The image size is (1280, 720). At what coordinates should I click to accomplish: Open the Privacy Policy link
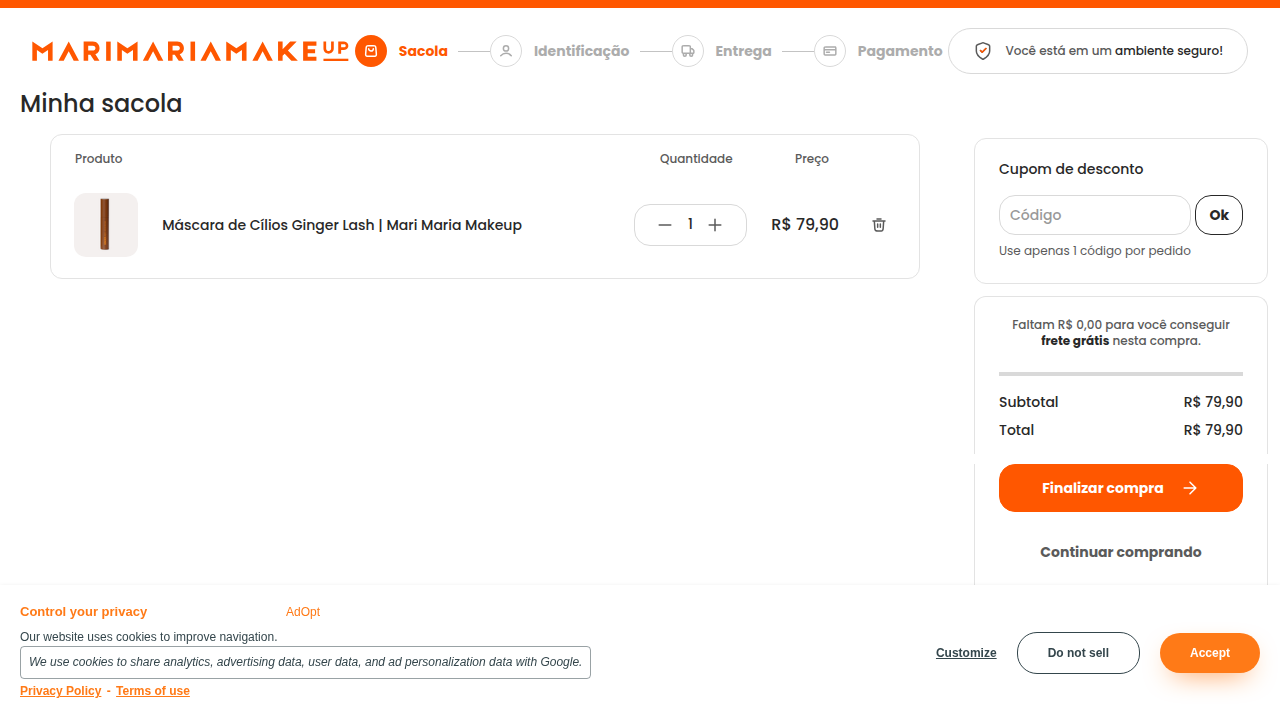[61, 691]
